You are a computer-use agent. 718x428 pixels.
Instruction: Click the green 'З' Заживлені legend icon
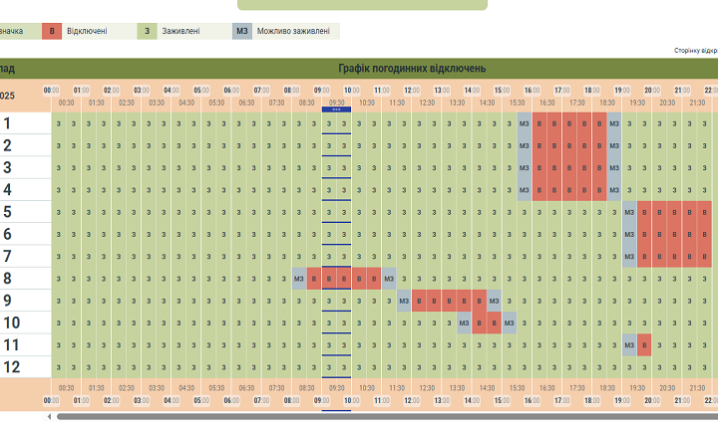(148, 31)
